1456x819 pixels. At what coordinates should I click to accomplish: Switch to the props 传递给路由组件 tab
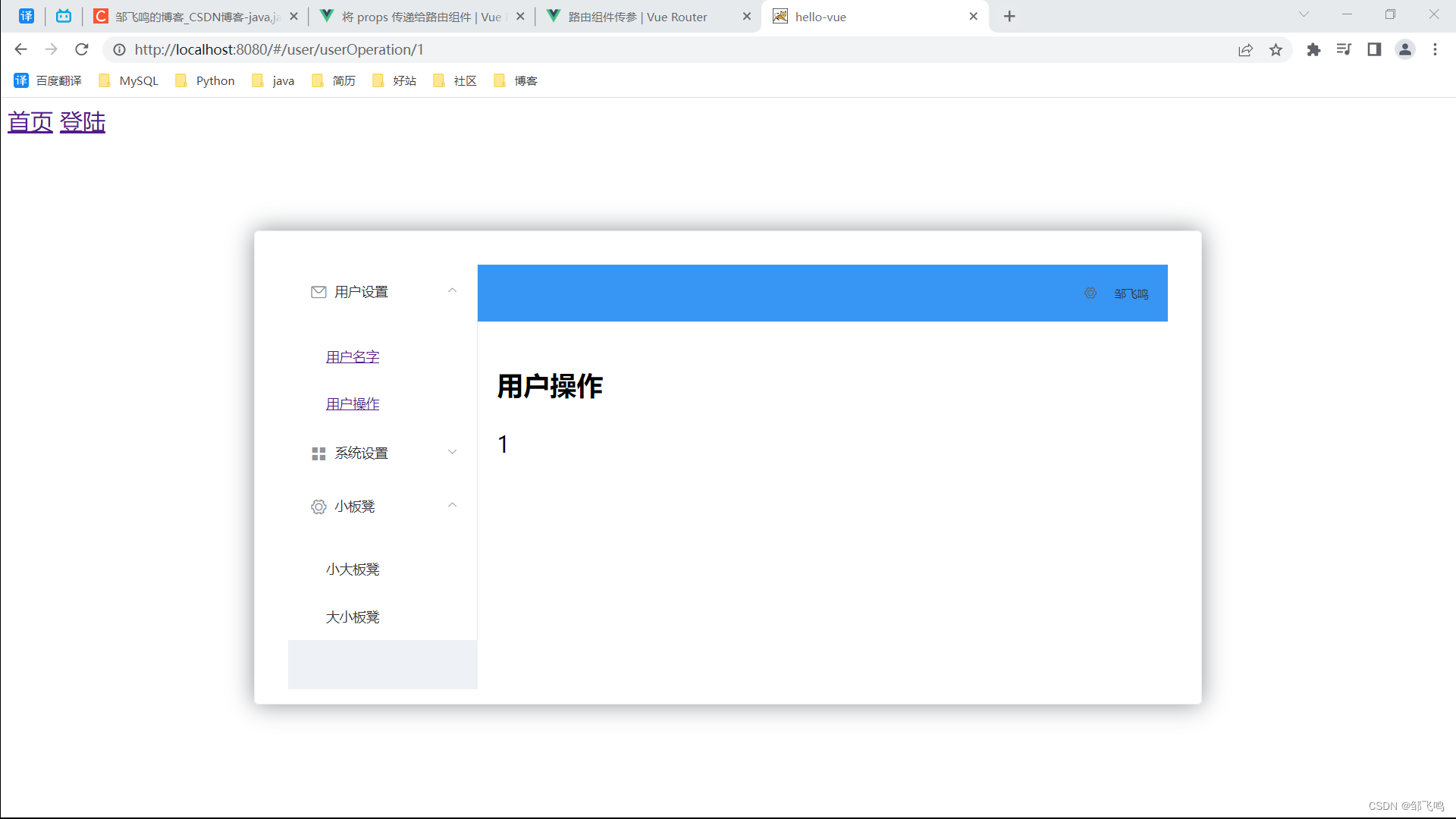[x=422, y=17]
